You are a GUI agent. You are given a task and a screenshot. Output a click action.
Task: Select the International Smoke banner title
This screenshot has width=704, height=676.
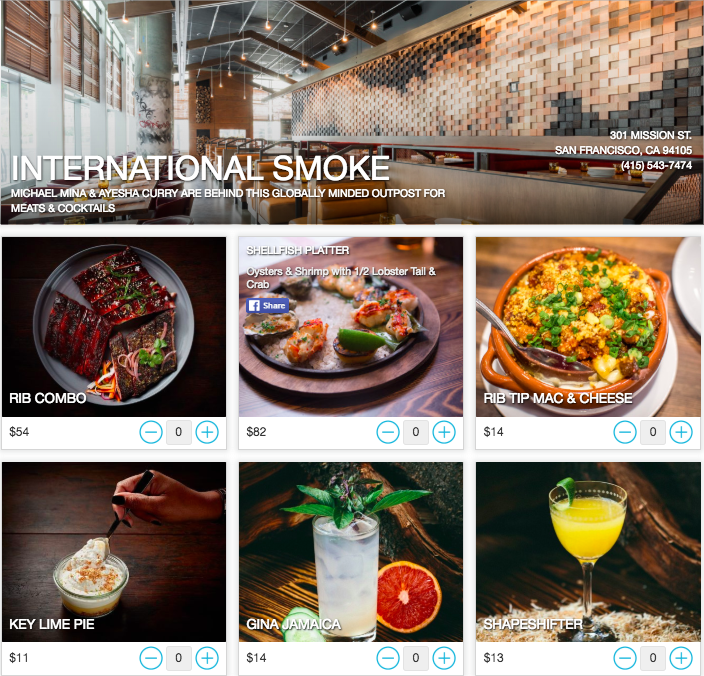coord(201,168)
